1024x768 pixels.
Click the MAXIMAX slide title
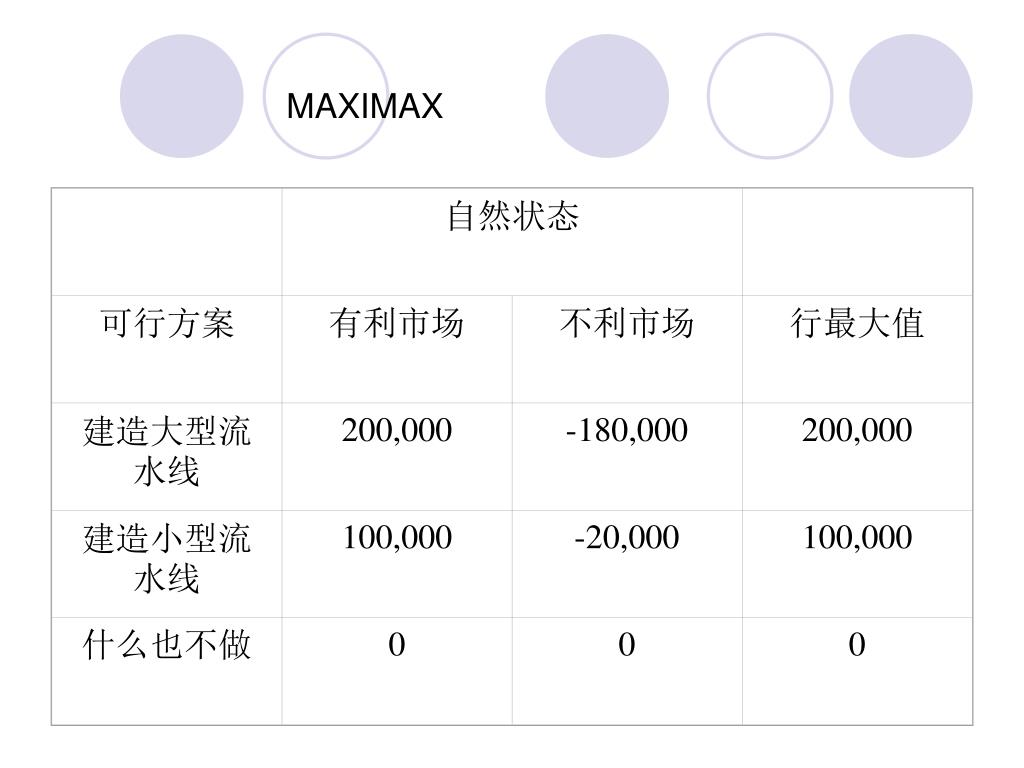coord(364,106)
